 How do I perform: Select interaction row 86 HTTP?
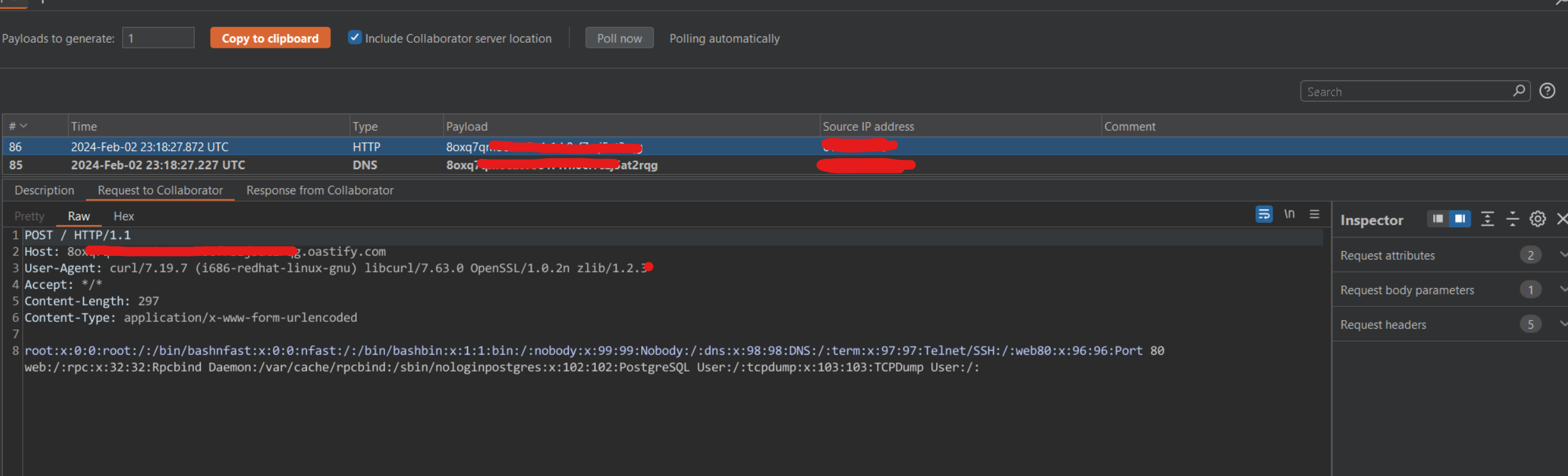coord(784,147)
